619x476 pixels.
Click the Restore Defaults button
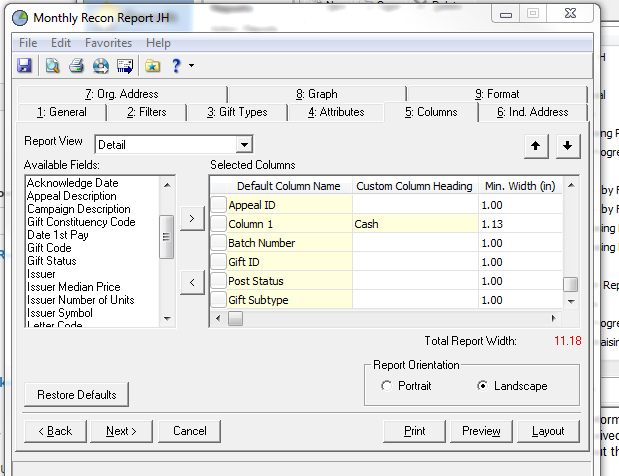point(77,395)
